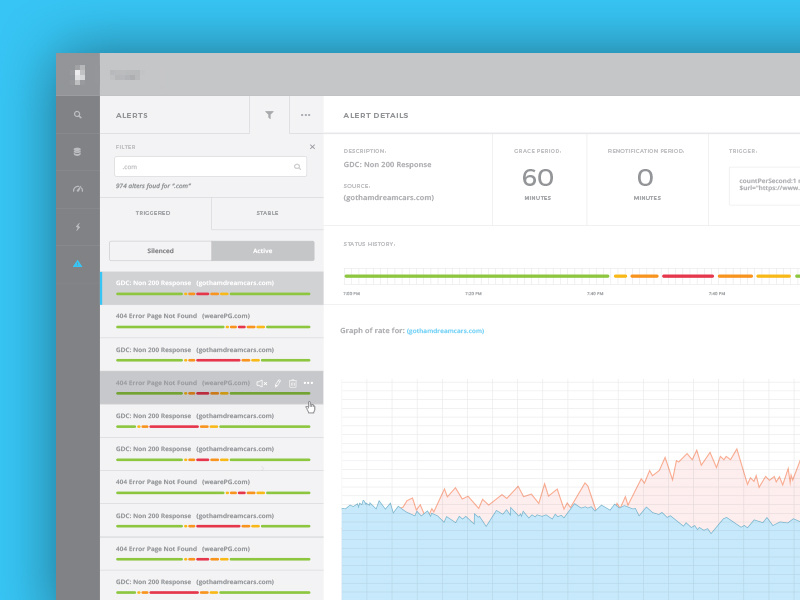Screen dimensions: 800x600
Task: Select the blue triangle alerts icon
Action: 78,263
